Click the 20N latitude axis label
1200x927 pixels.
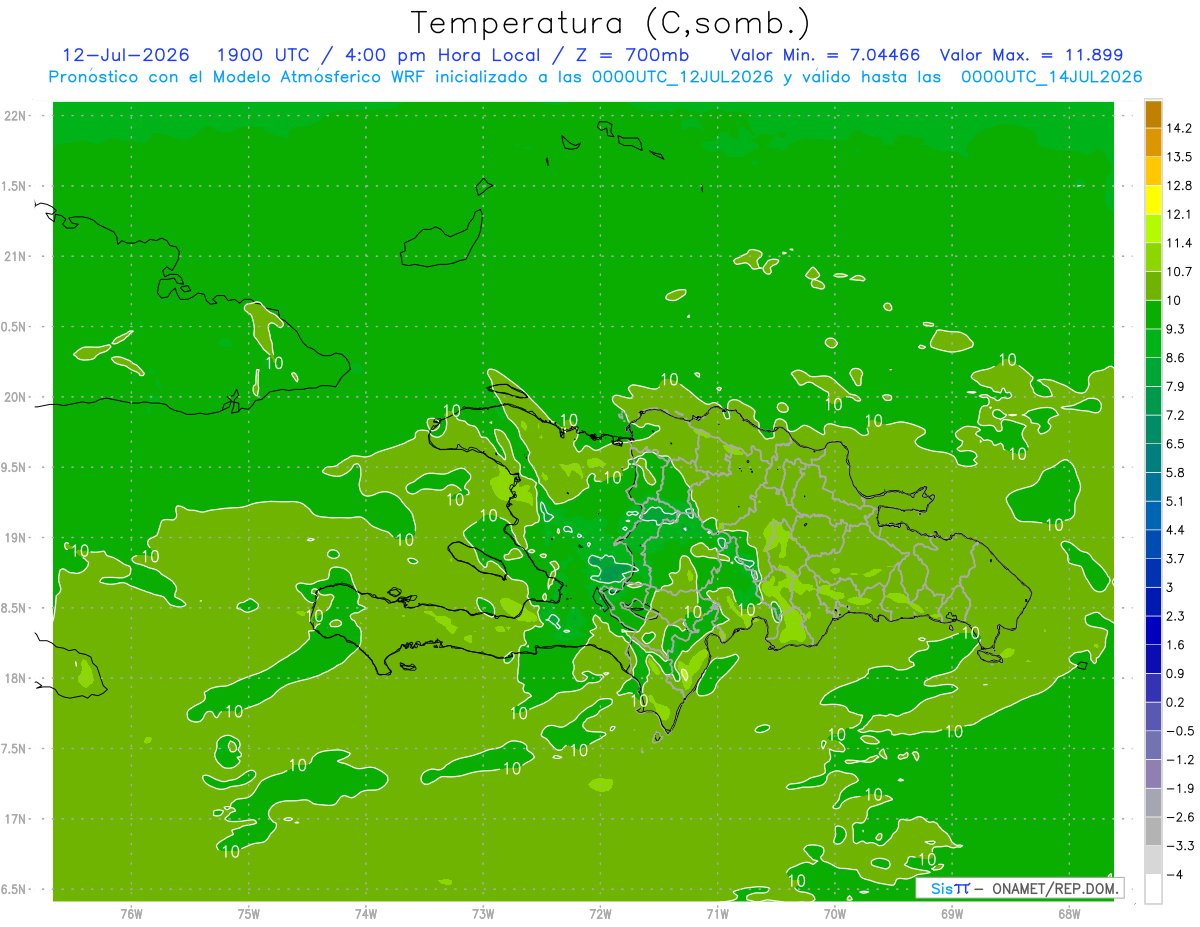(16, 397)
